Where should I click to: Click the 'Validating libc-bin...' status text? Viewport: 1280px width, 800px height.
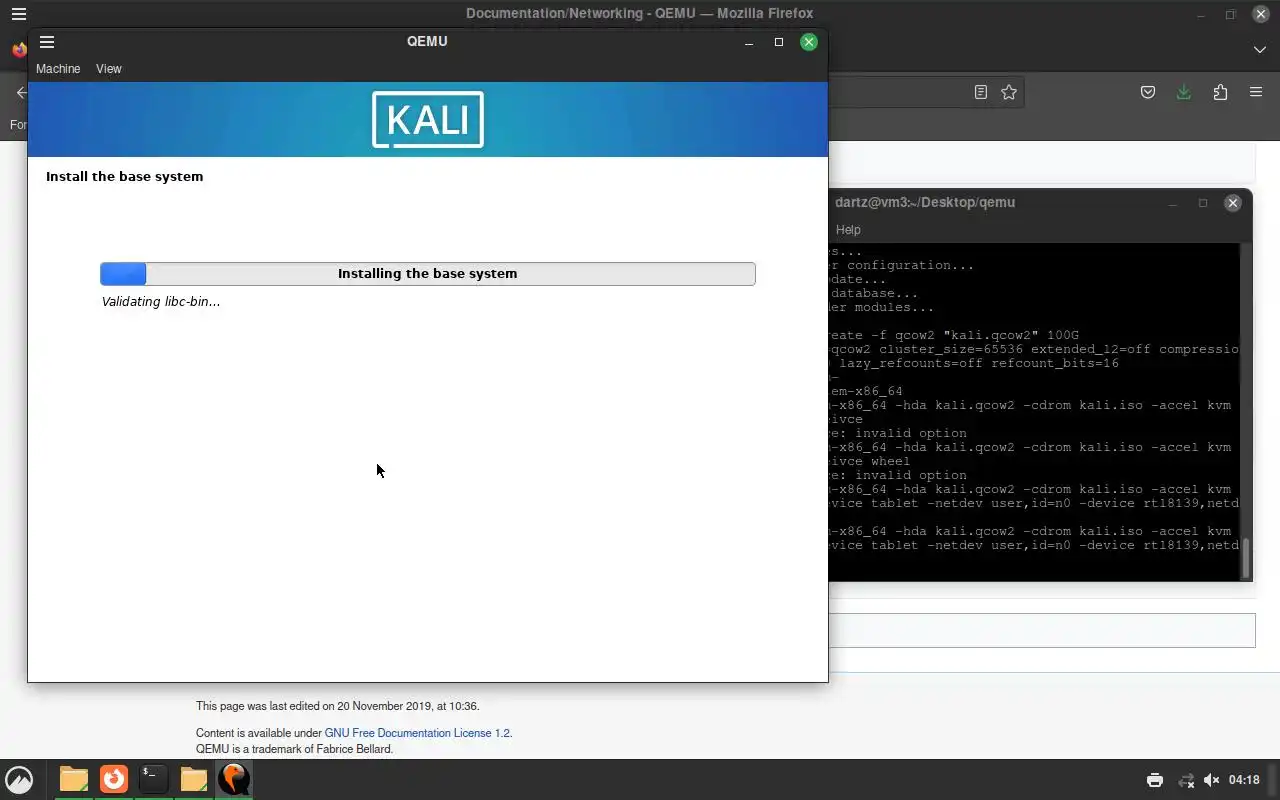[161, 302]
